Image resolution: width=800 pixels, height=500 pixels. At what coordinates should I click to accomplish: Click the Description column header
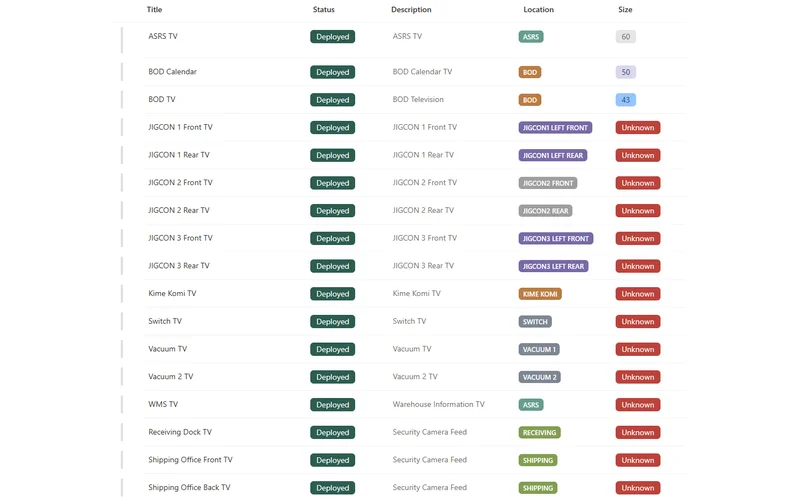(411, 10)
